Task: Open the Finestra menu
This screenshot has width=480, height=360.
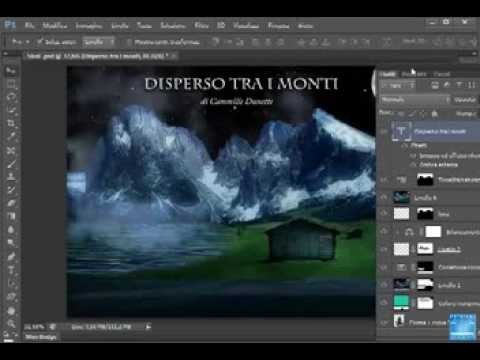Action: [279, 25]
